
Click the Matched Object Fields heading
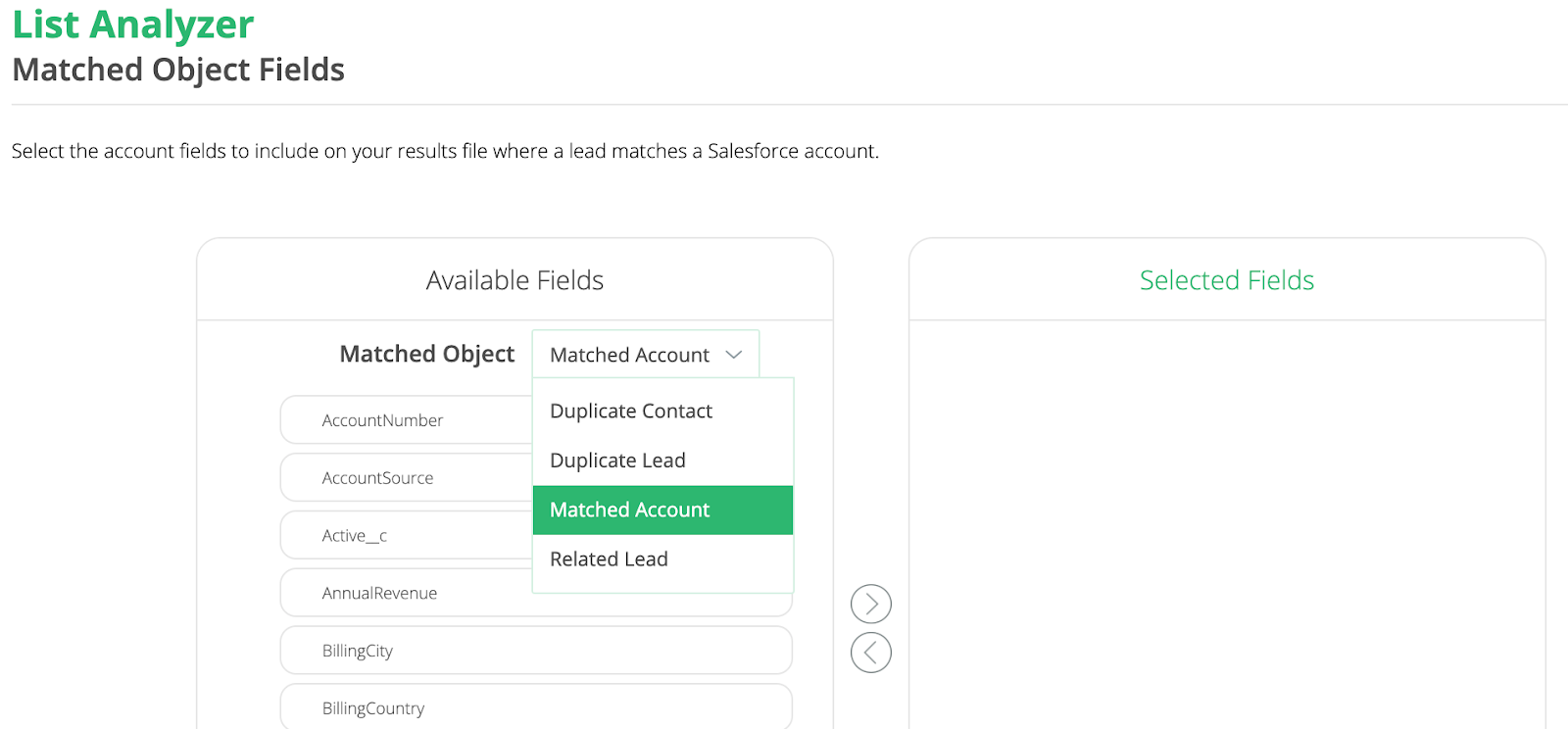pos(178,70)
